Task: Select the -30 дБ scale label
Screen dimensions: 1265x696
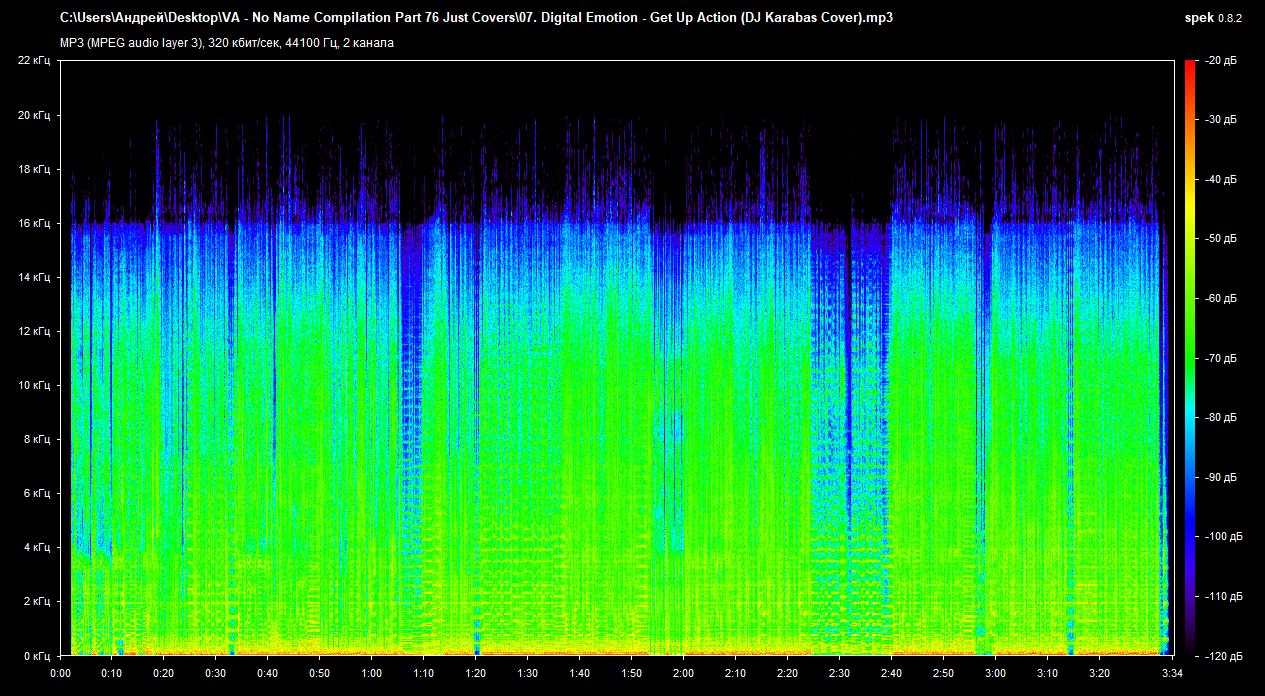Action: 1222,120
